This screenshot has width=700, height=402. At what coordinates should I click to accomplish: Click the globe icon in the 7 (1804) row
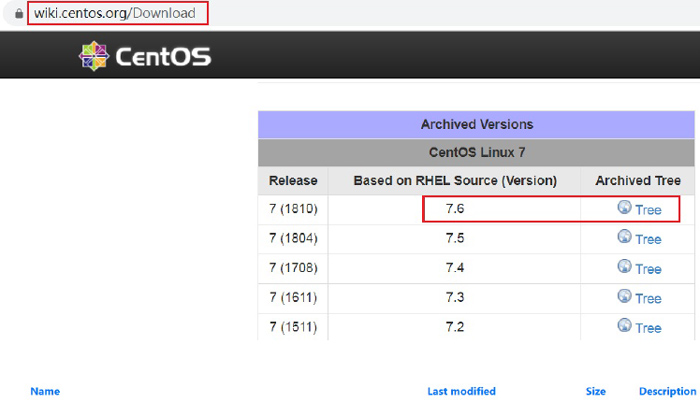[x=625, y=236]
